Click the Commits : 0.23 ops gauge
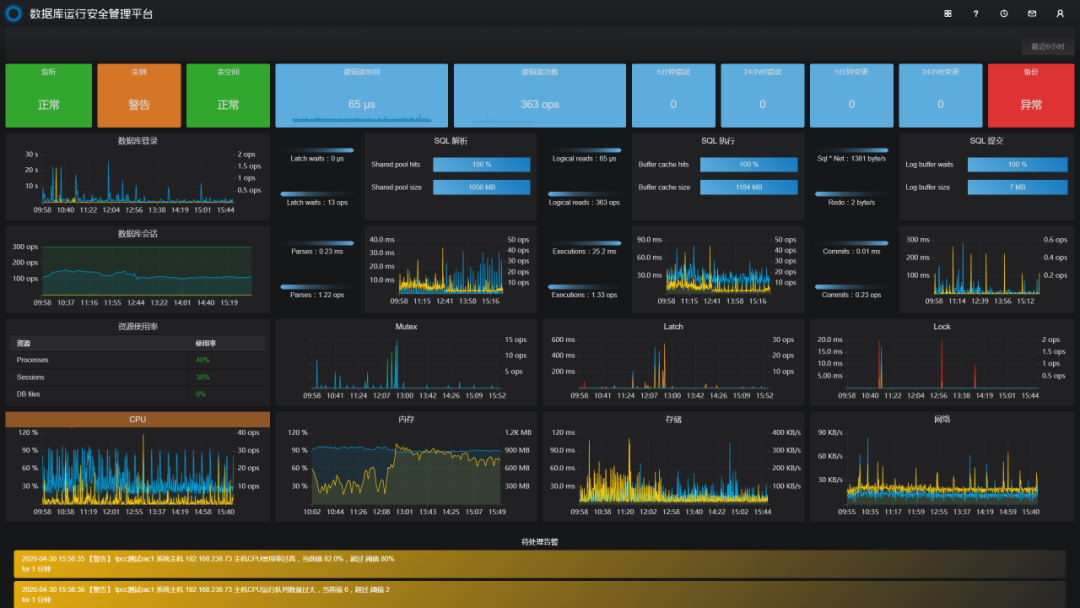Screen dimensions: 1080x608 tap(851, 291)
